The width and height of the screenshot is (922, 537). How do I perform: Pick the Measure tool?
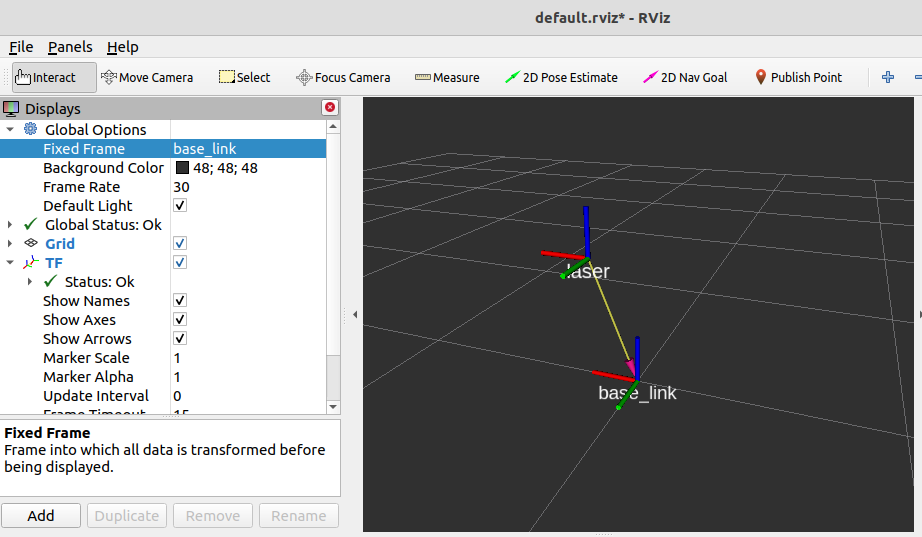pos(447,77)
